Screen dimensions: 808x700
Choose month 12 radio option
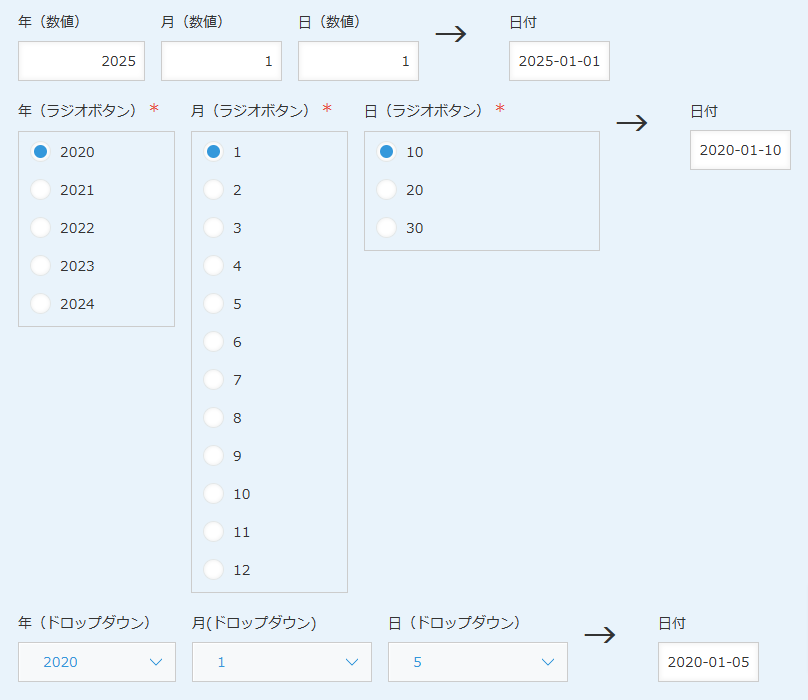(x=214, y=570)
